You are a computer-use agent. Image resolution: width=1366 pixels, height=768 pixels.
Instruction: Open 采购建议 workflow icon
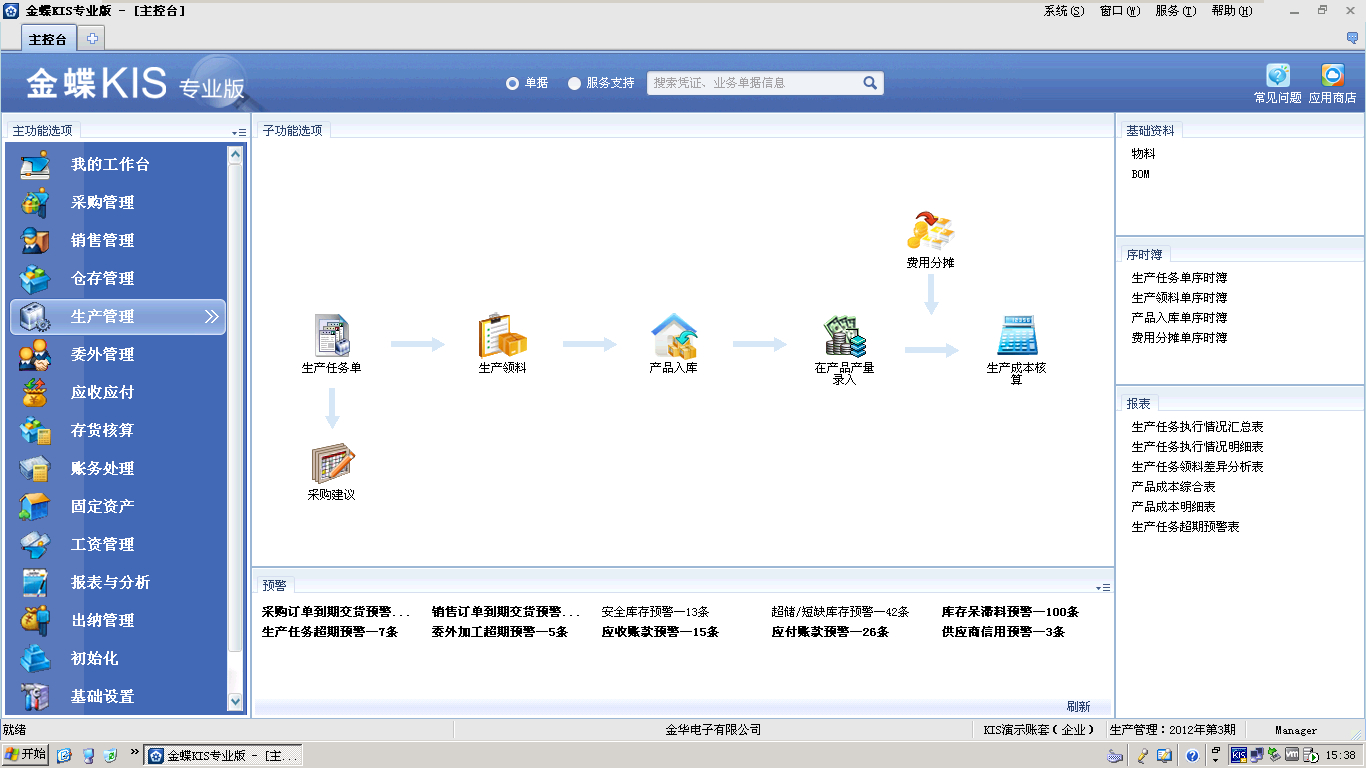(332, 463)
